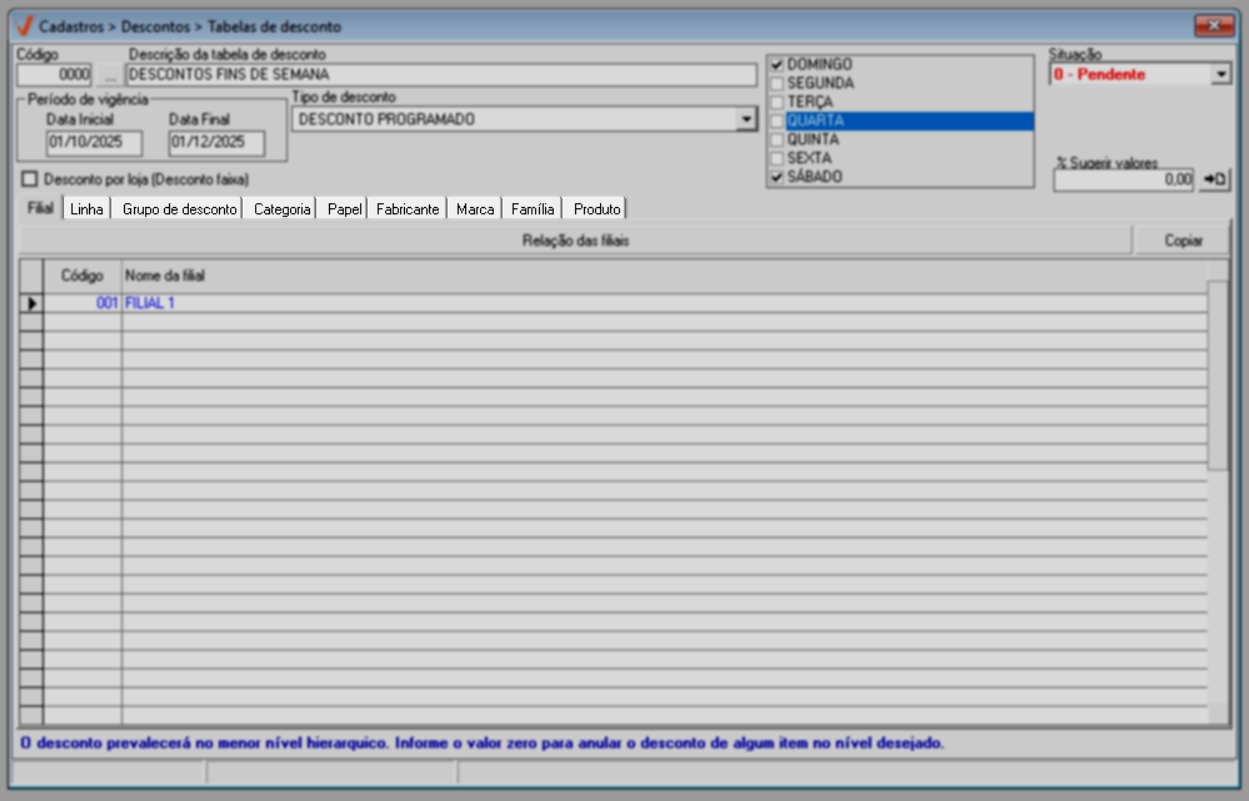
Task: Check the SEGUNDA day checkbox
Action: pyautogui.click(x=776, y=83)
